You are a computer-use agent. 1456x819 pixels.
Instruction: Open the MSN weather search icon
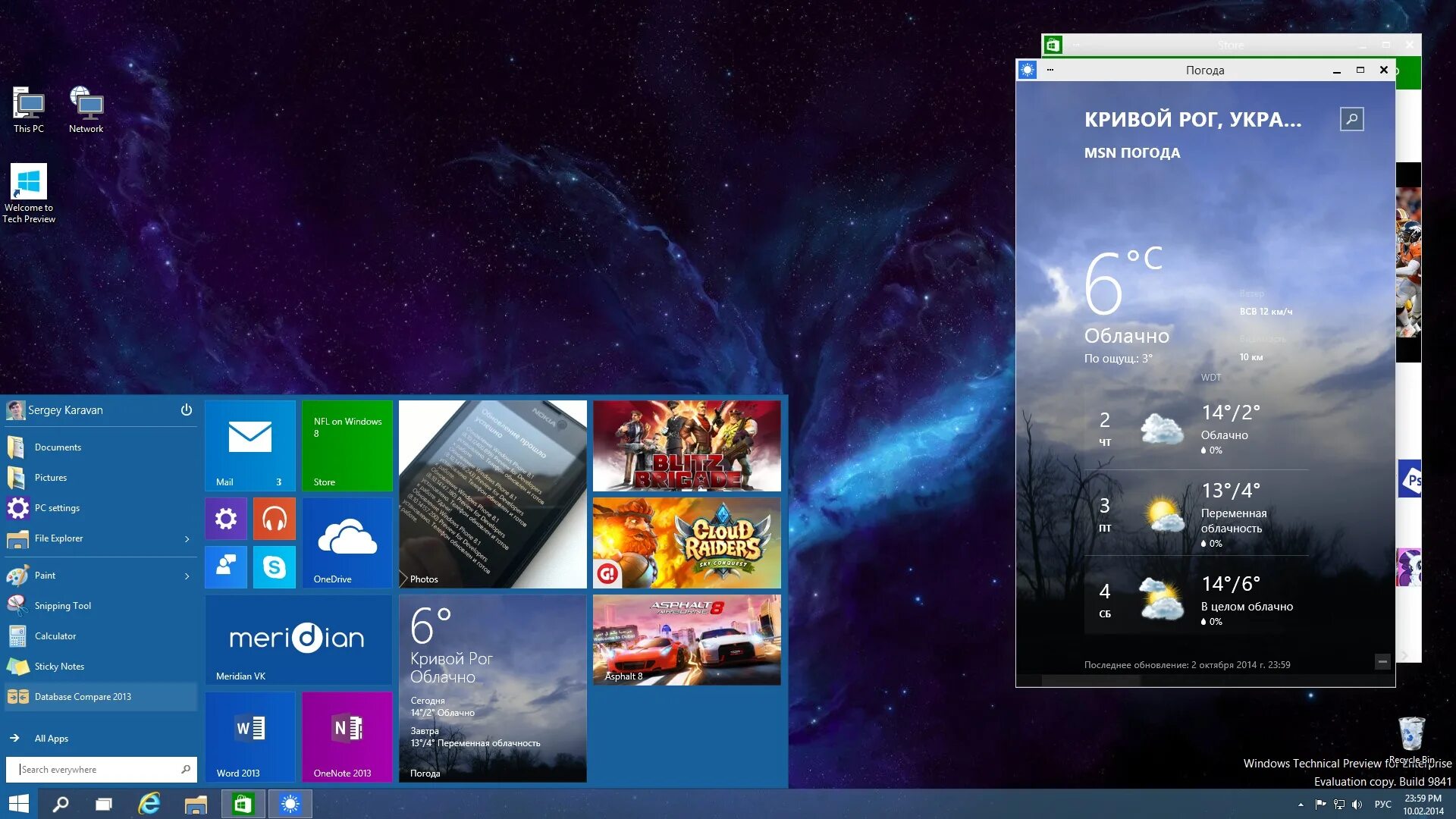(x=1352, y=119)
